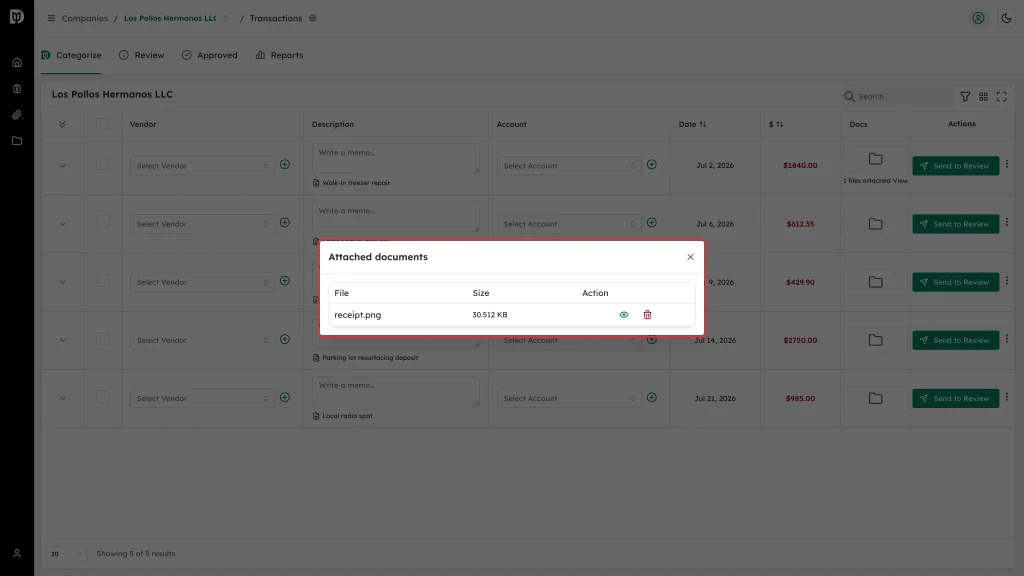The width and height of the screenshot is (1024, 576).
Task: Switch to the Review tab
Action: (x=142, y=56)
